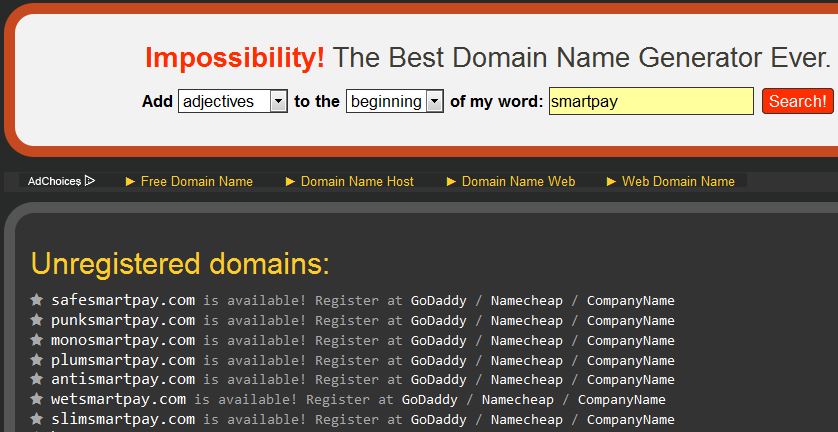Register monosmartpay.com at Namecheap
This screenshot has height=432, width=838.
pos(526,341)
